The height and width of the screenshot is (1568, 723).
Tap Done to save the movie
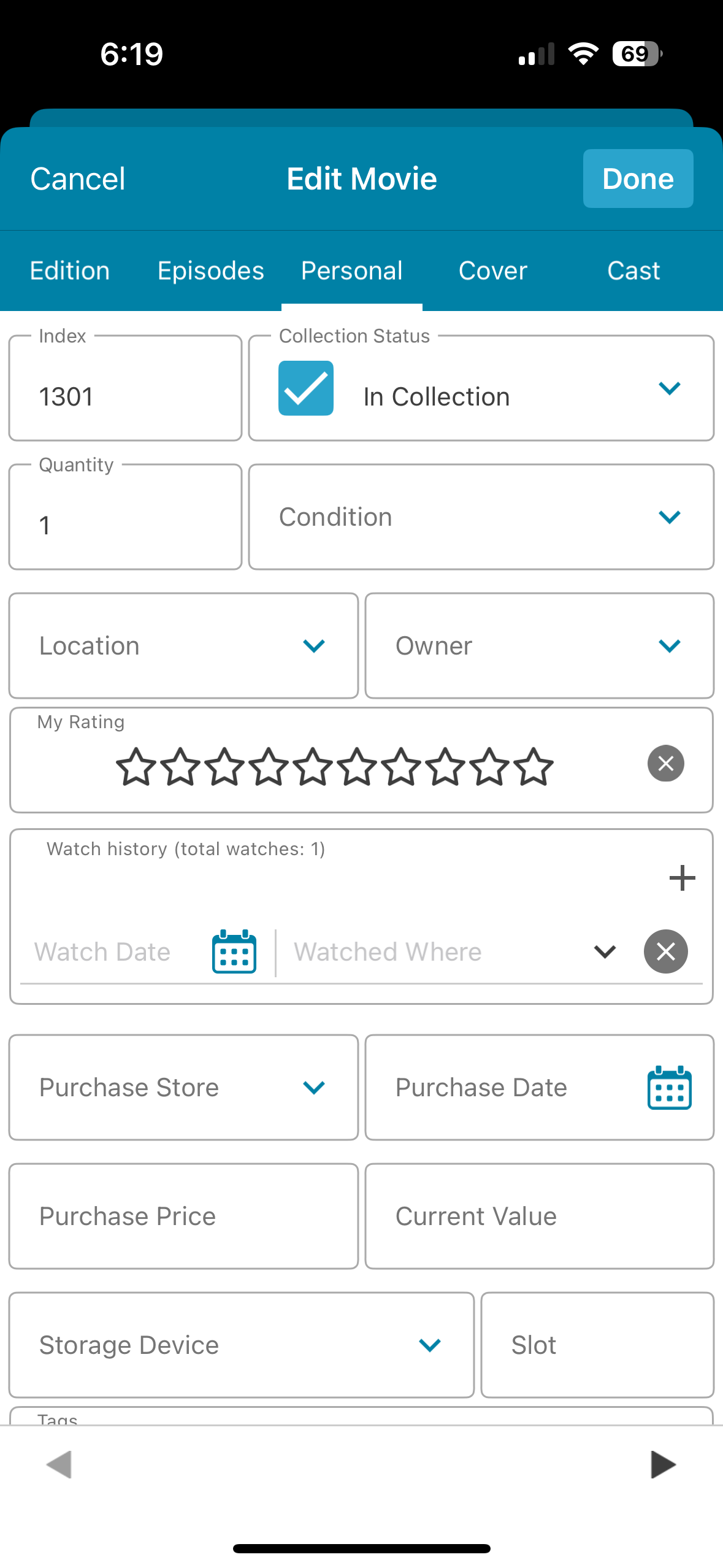click(638, 179)
